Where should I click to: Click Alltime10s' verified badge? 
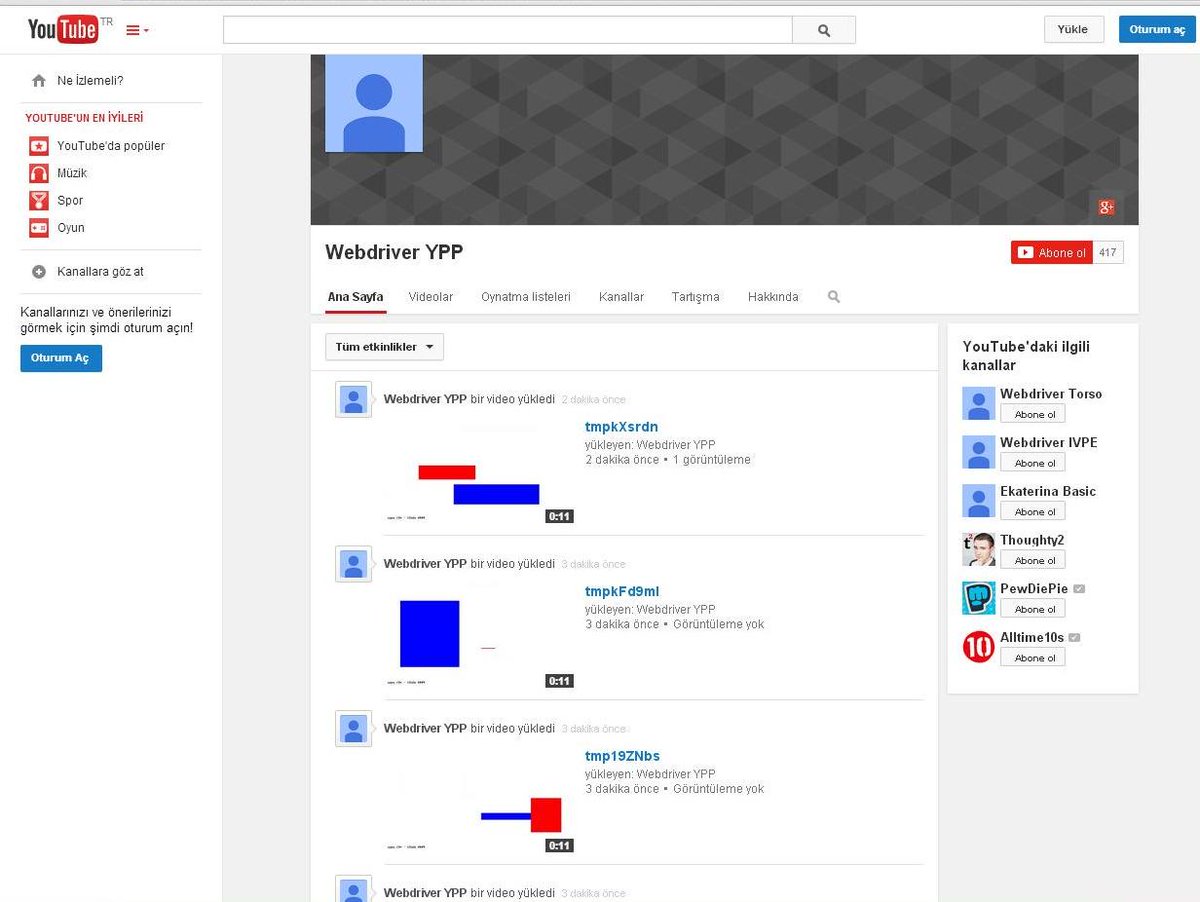point(1074,637)
